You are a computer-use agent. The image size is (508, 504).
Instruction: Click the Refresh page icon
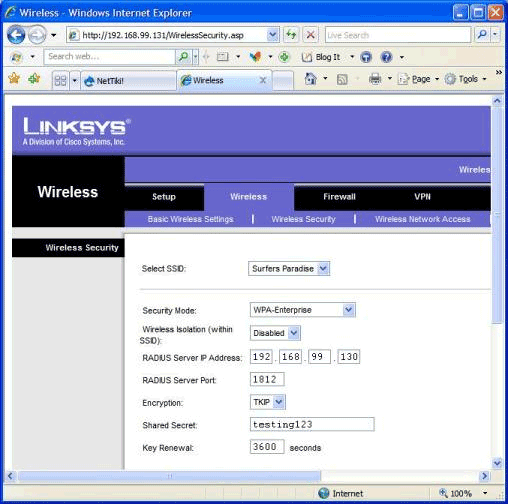click(291, 35)
